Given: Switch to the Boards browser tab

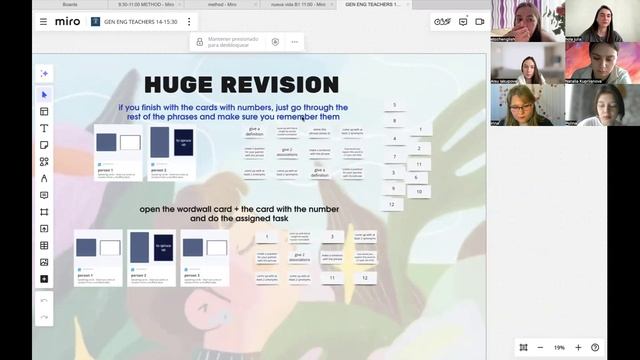Looking at the screenshot, I should point(70,4).
